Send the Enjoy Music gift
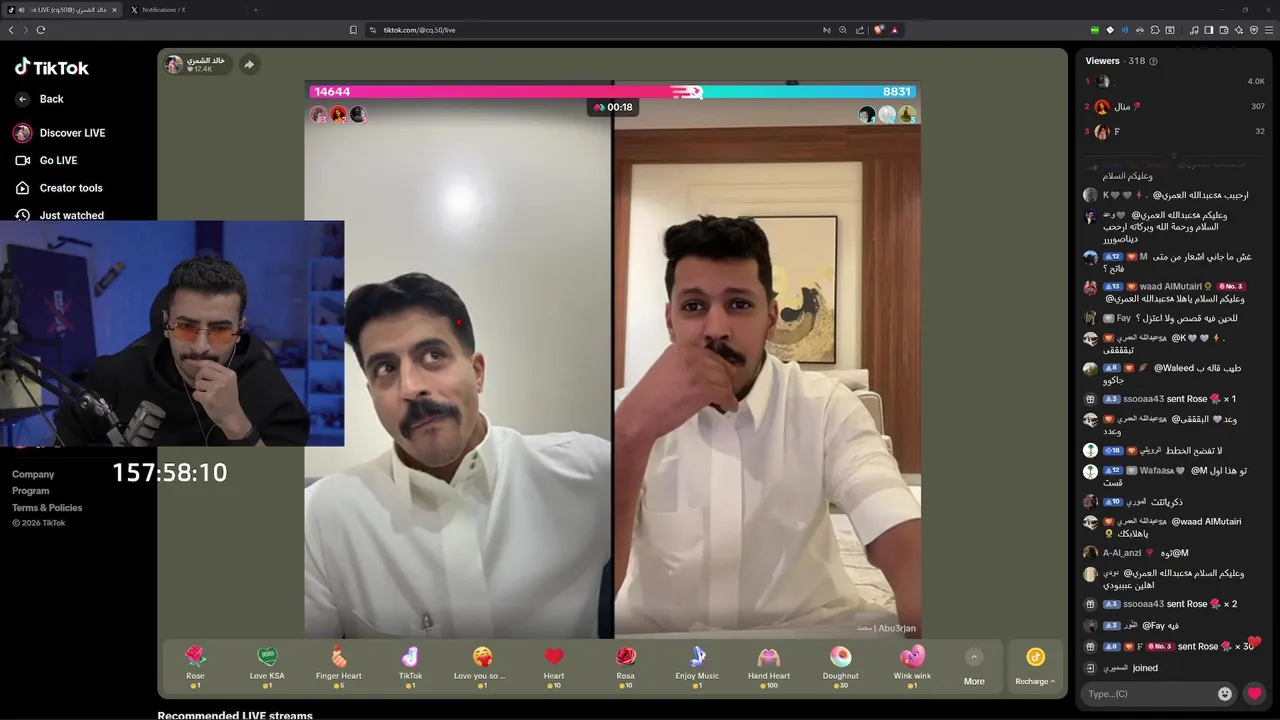The height and width of the screenshot is (720, 1280). coord(697,667)
